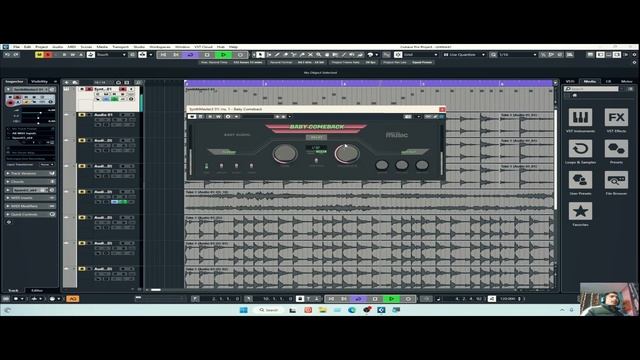This screenshot has width=640, height=360.
Task: Open automation mode Touch dropdown
Action: pos(111,55)
